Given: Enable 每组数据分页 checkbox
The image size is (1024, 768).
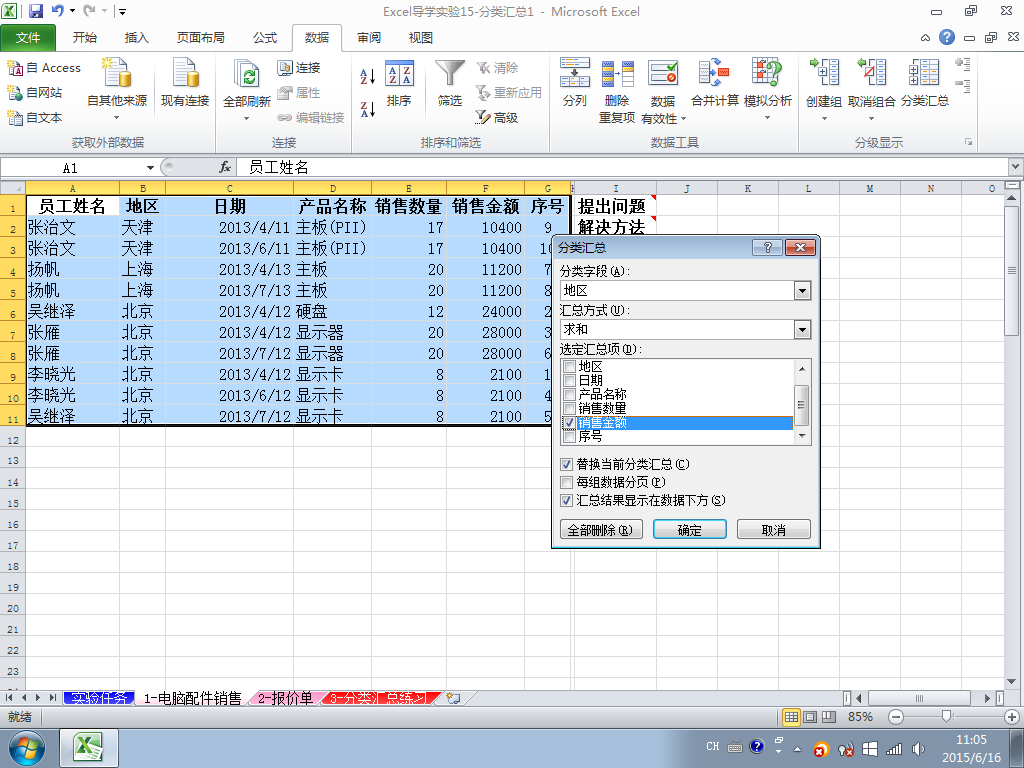Looking at the screenshot, I should tap(567, 483).
